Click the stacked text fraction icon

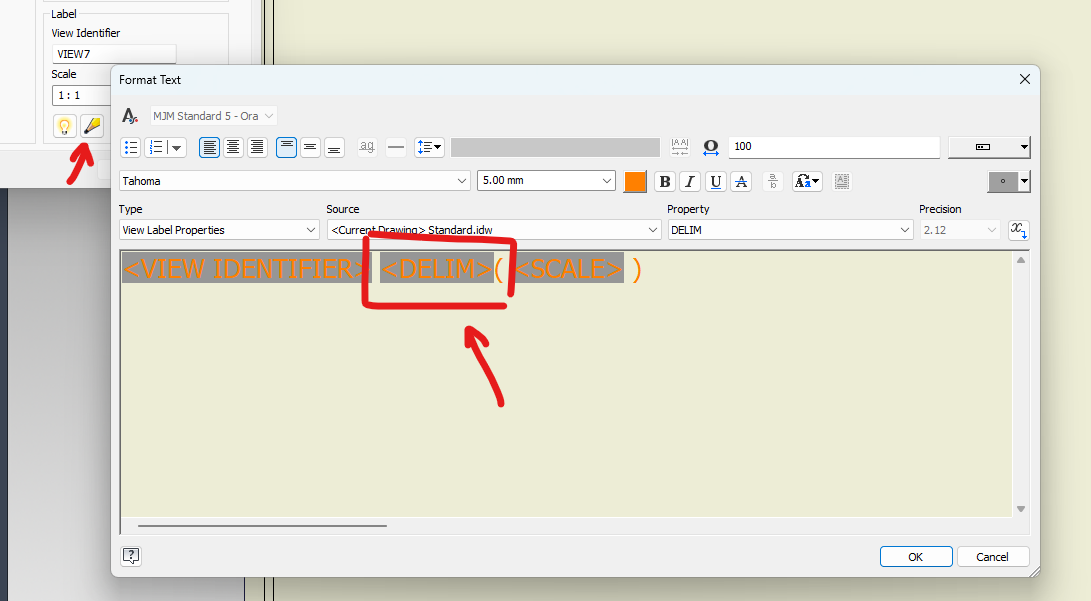(x=775, y=181)
